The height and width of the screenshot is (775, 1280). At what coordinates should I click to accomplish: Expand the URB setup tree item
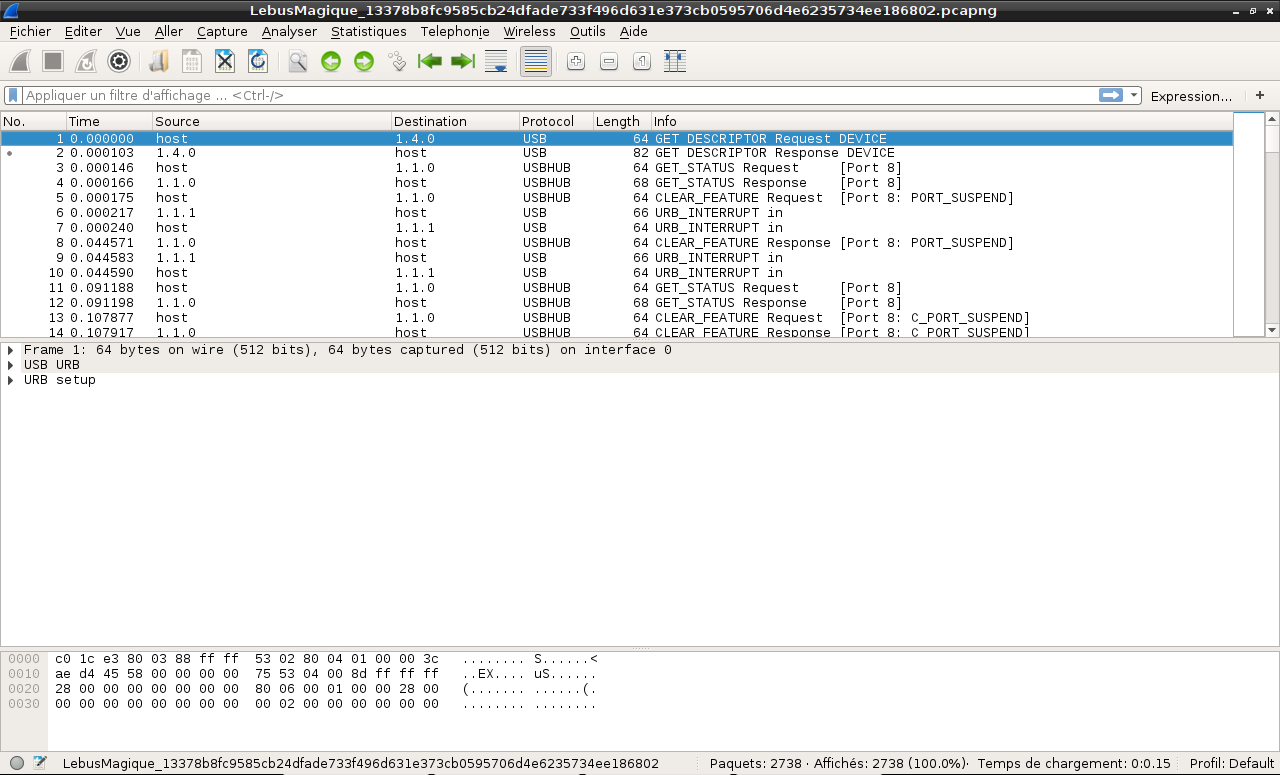click(10, 380)
